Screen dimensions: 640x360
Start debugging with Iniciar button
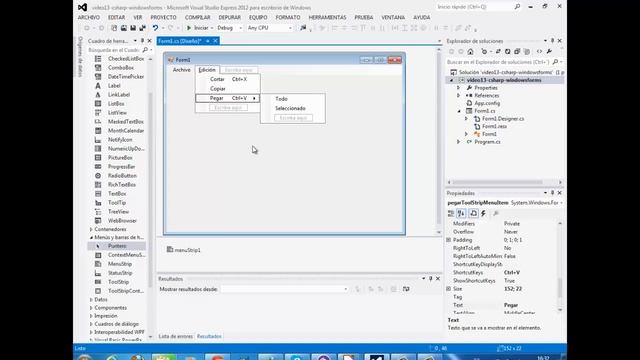pos(198,28)
